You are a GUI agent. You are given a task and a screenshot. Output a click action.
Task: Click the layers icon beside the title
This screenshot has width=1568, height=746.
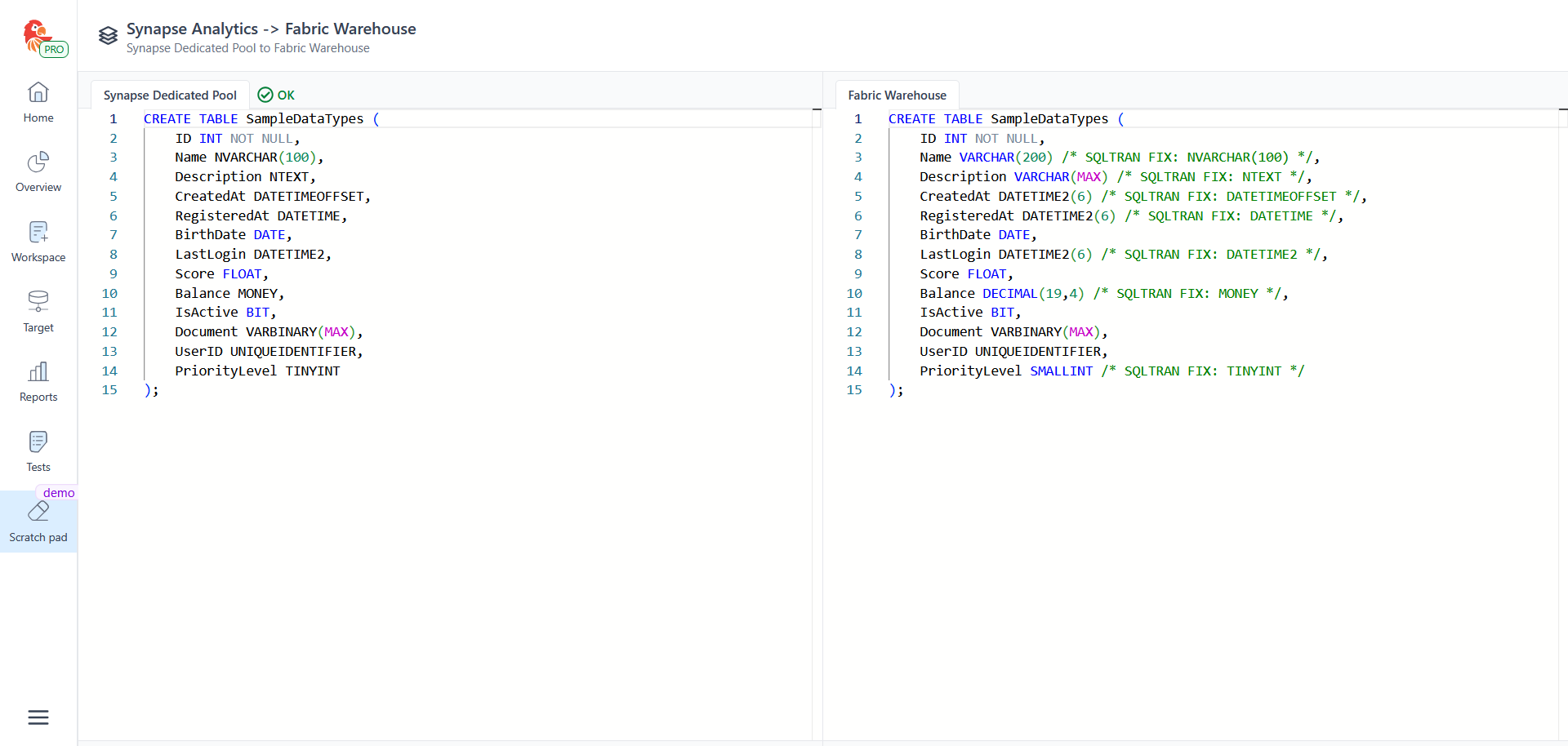pos(108,36)
